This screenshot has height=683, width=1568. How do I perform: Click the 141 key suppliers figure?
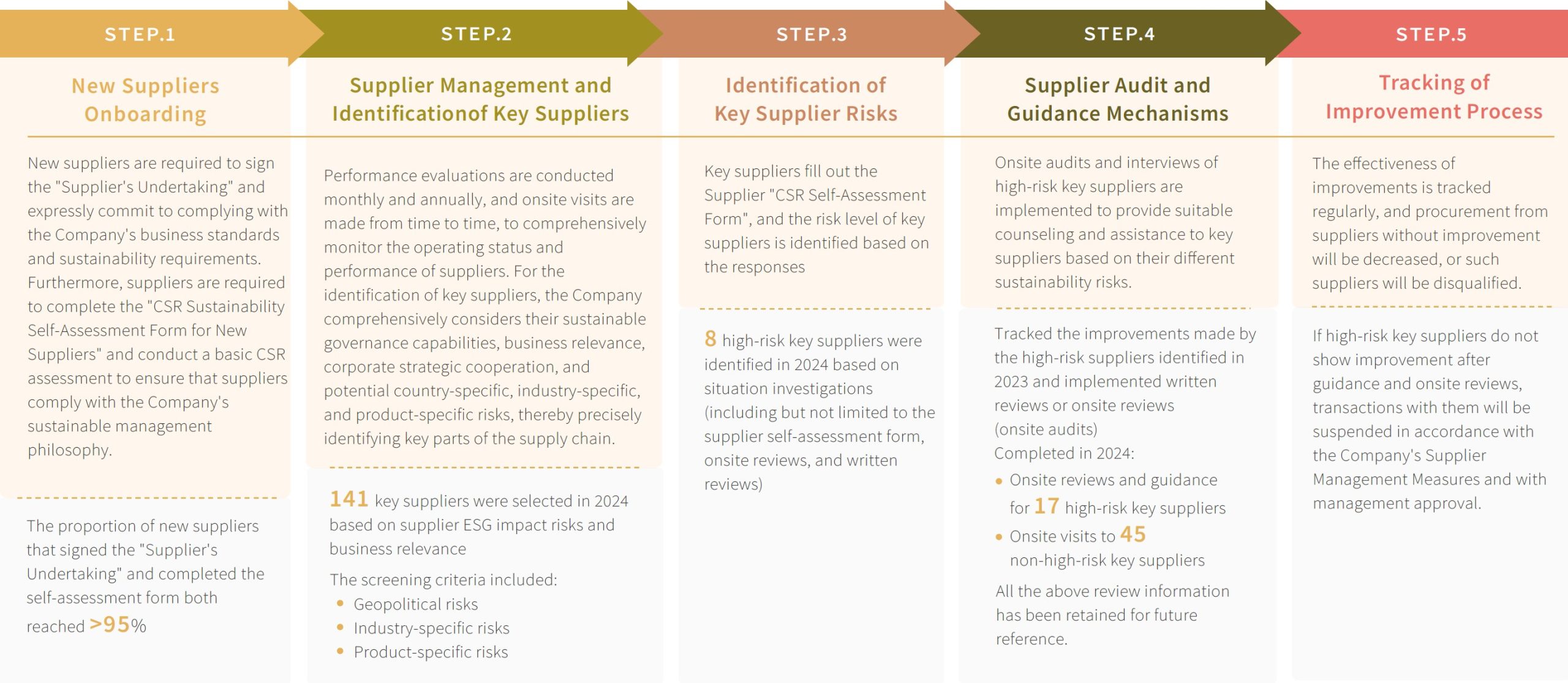tap(349, 499)
